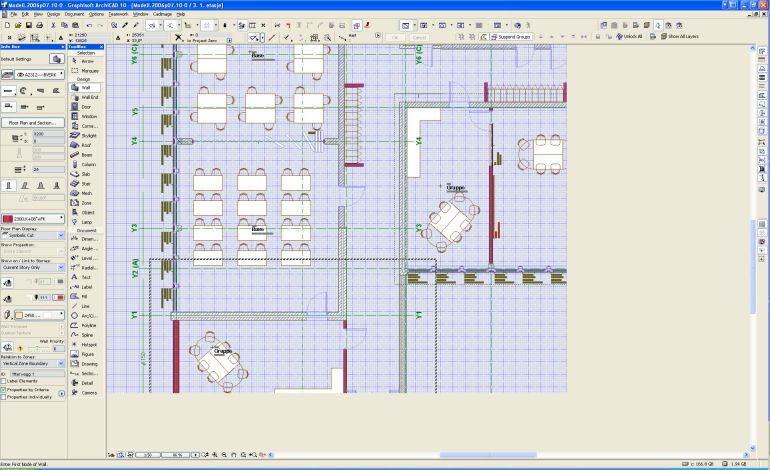770x470 pixels.
Task: Select the Wall tool
Action: [x=85, y=87]
